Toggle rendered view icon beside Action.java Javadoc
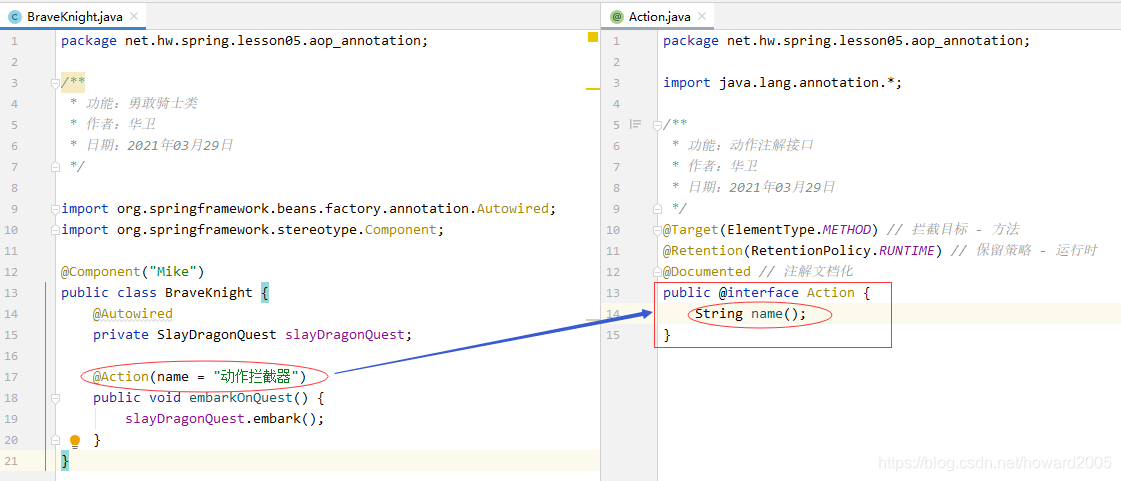This screenshot has height=481, width=1121. click(x=635, y=124)
